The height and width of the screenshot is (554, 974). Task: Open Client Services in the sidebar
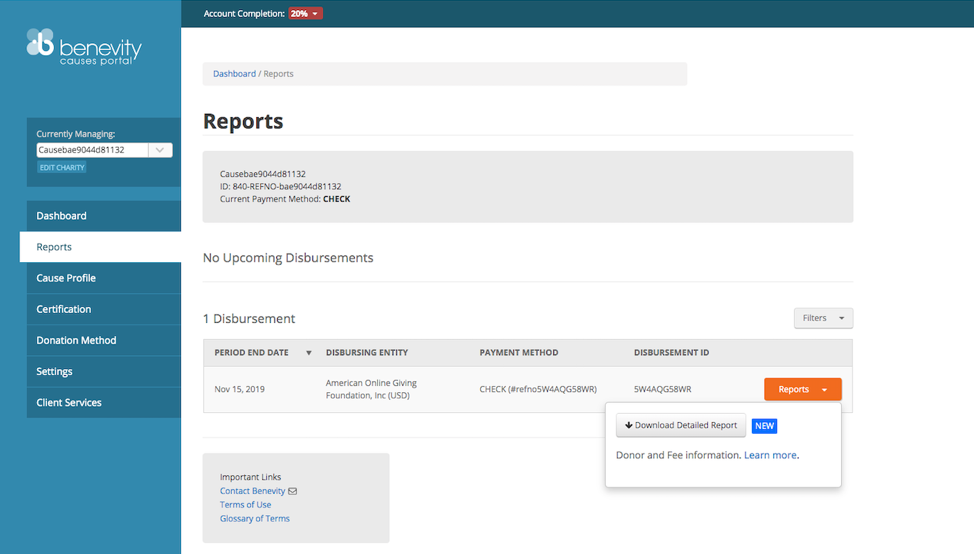click(104, 402)
